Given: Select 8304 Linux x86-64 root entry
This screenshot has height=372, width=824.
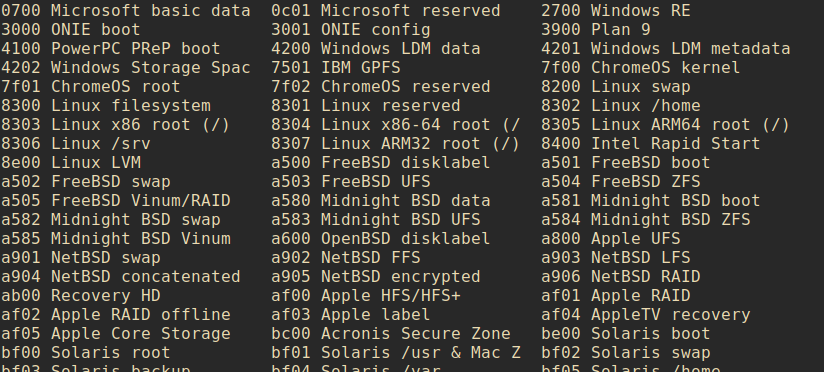Looking at the screenshot, I should [396, 125].
